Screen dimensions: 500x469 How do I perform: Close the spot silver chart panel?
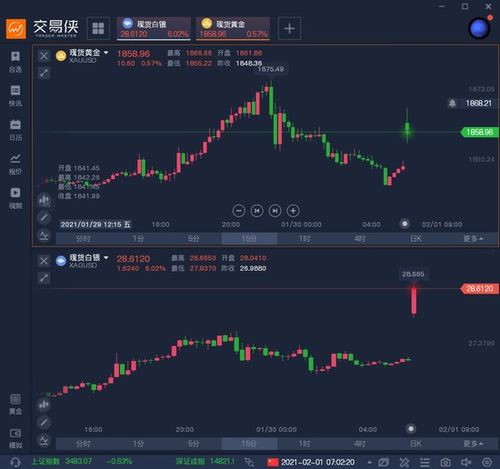coord(44,261)
